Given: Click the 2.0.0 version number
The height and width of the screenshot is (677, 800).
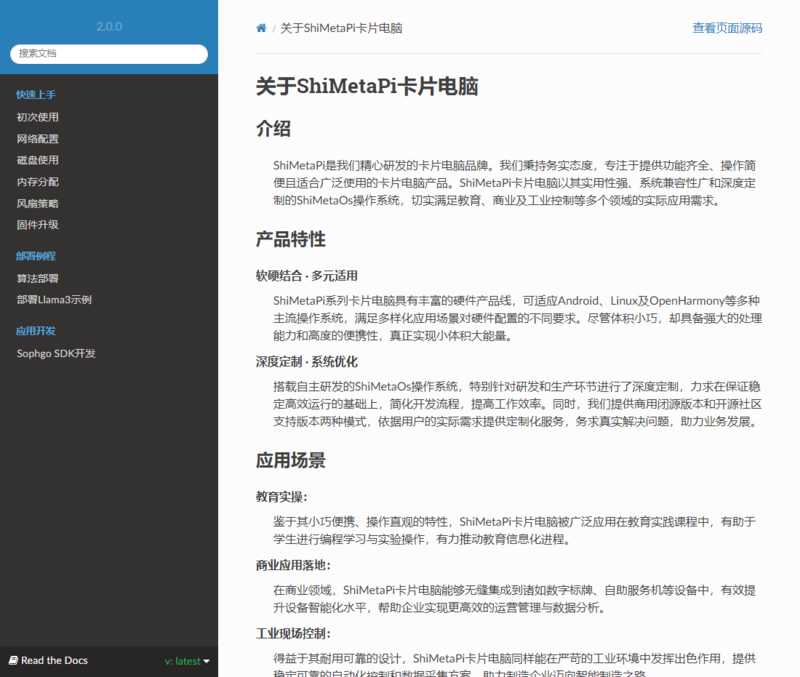Looking at the screenshot, I should (109, 27).
